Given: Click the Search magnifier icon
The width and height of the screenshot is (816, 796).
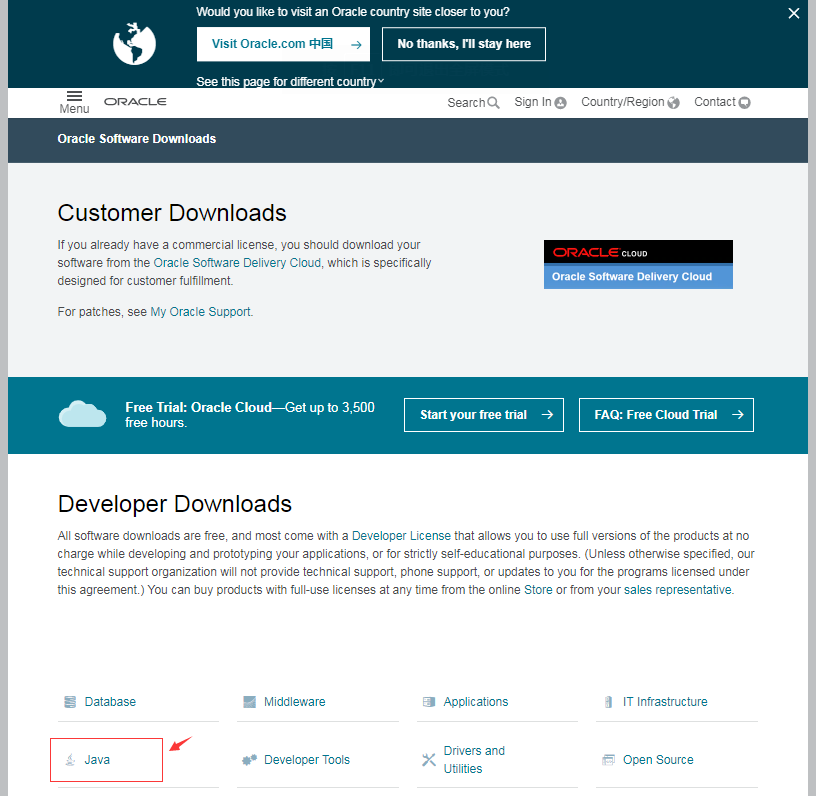Looking at the screenshot, I should [493, 102].
